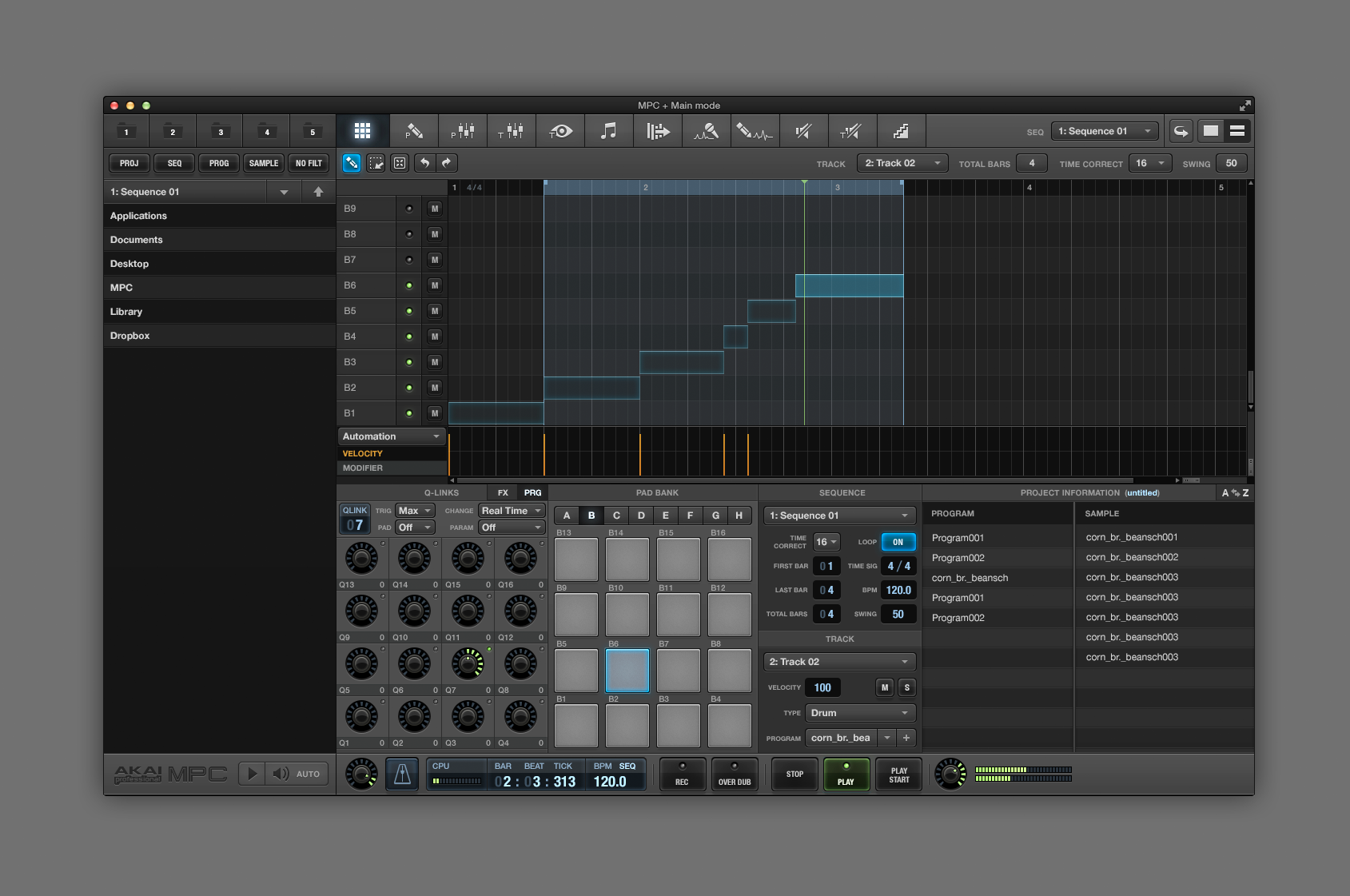Open Track Mixer mode icon
Image resolution: width=1350 pixels, height=896 pixels.
point(512,131)
